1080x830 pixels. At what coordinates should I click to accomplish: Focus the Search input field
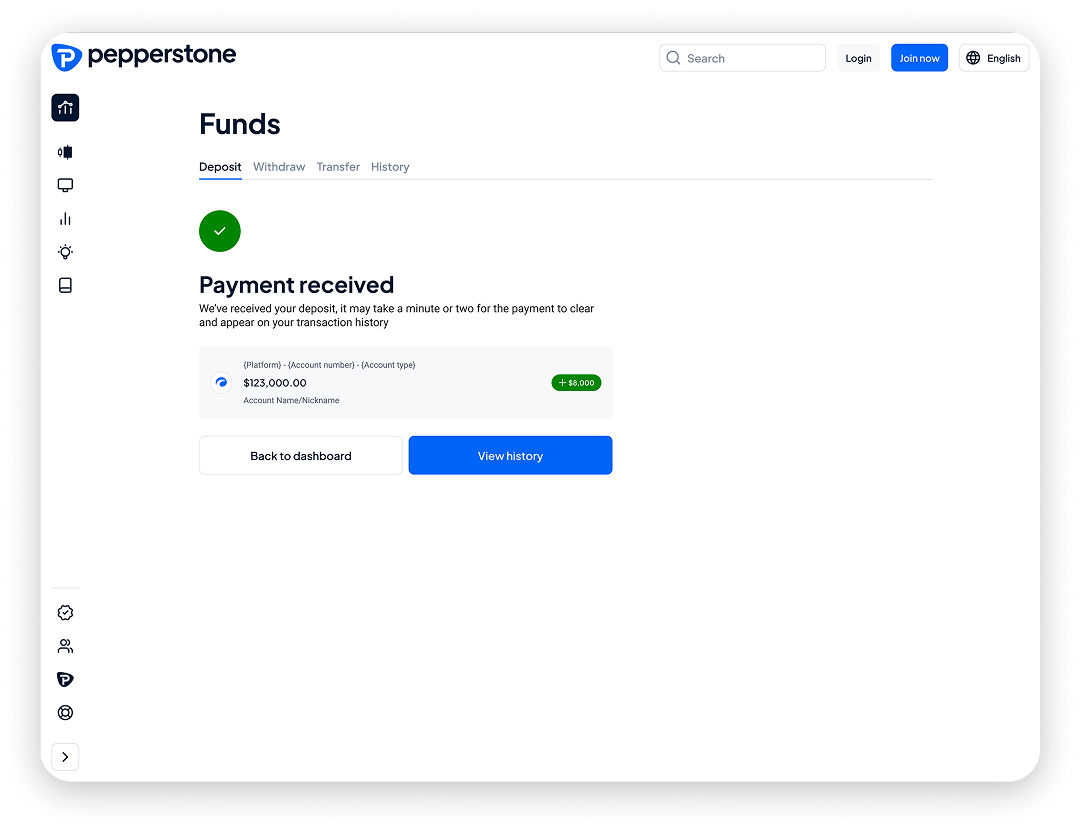coord(742,58)
